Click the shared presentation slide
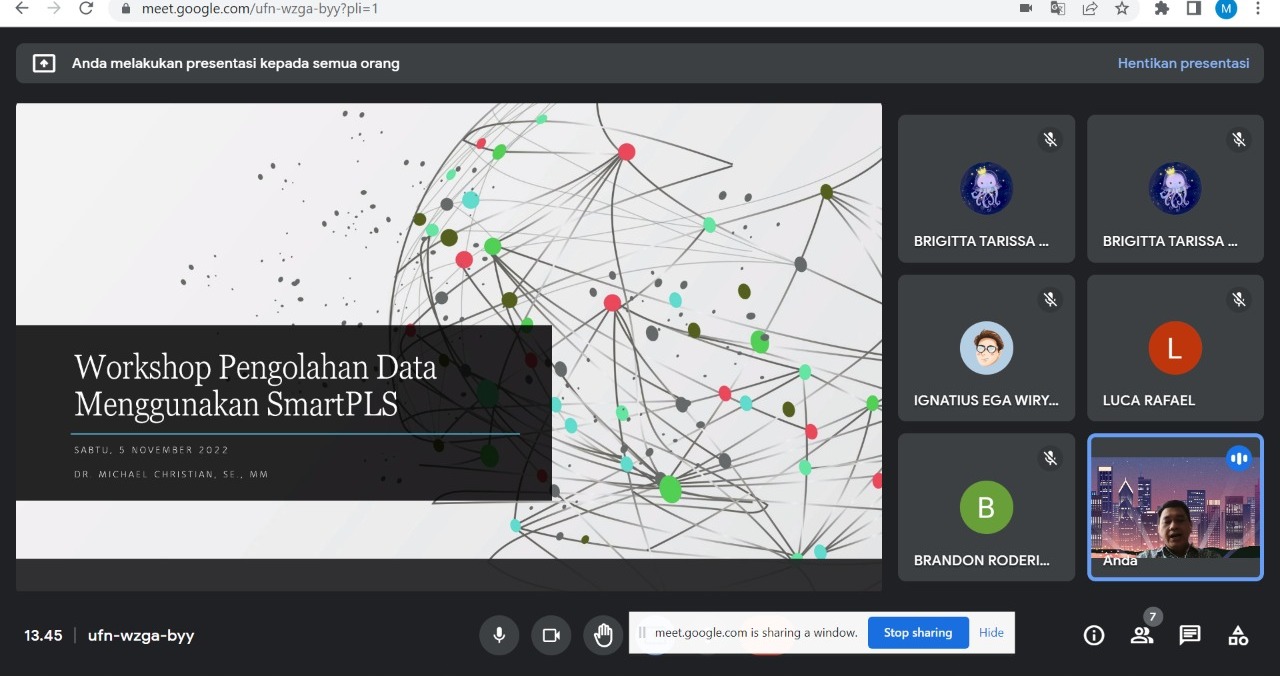Image resolution: width=1280 pixels, height=676 pixels. coord(449,346)
